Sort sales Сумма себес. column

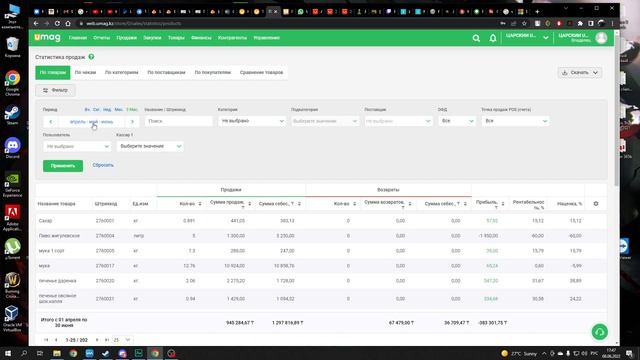click(x=299, y=204)
